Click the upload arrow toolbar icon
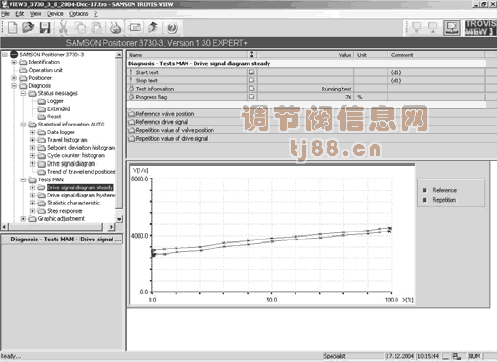 click(x=153, y=28)
